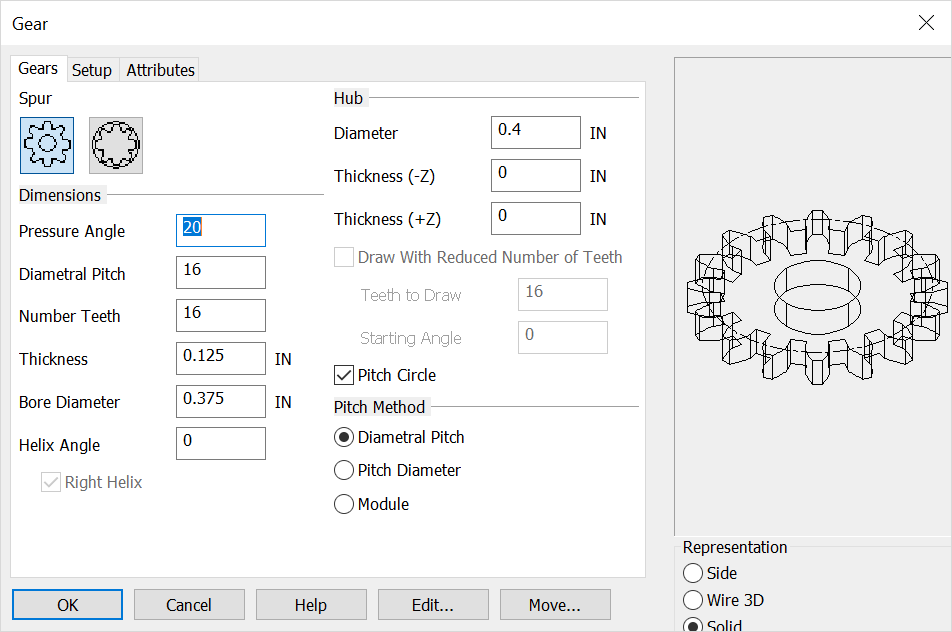
Task: Set representation to Wire 3D
Action: 691,600
